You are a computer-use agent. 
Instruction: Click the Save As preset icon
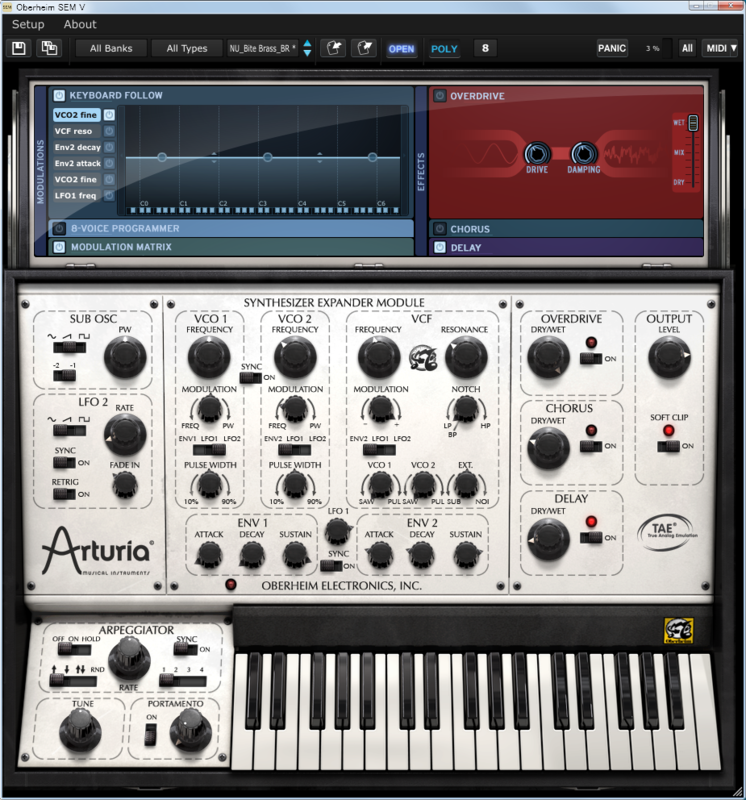tap(49, 48)
